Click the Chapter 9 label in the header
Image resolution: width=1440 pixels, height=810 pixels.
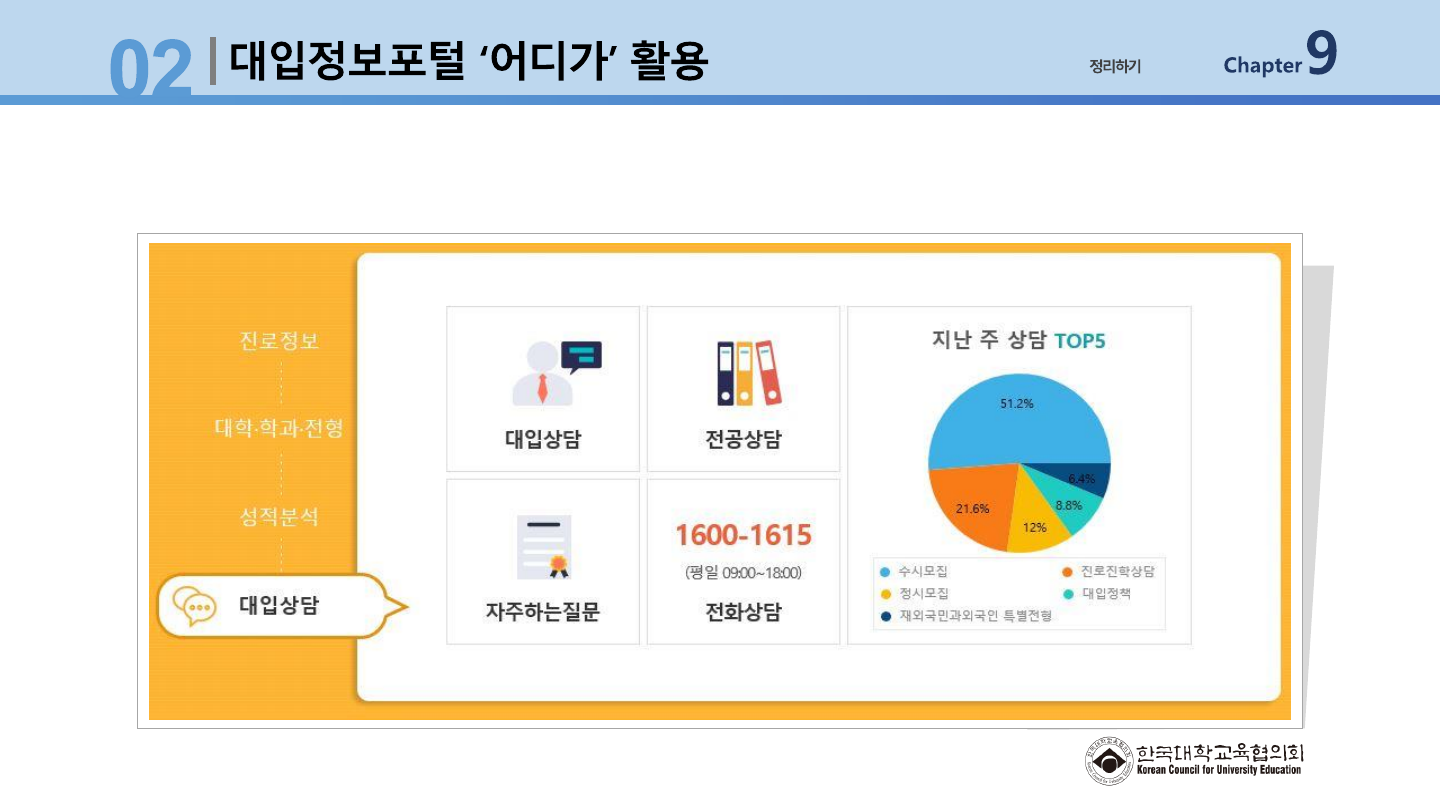tap(1280, 55)
